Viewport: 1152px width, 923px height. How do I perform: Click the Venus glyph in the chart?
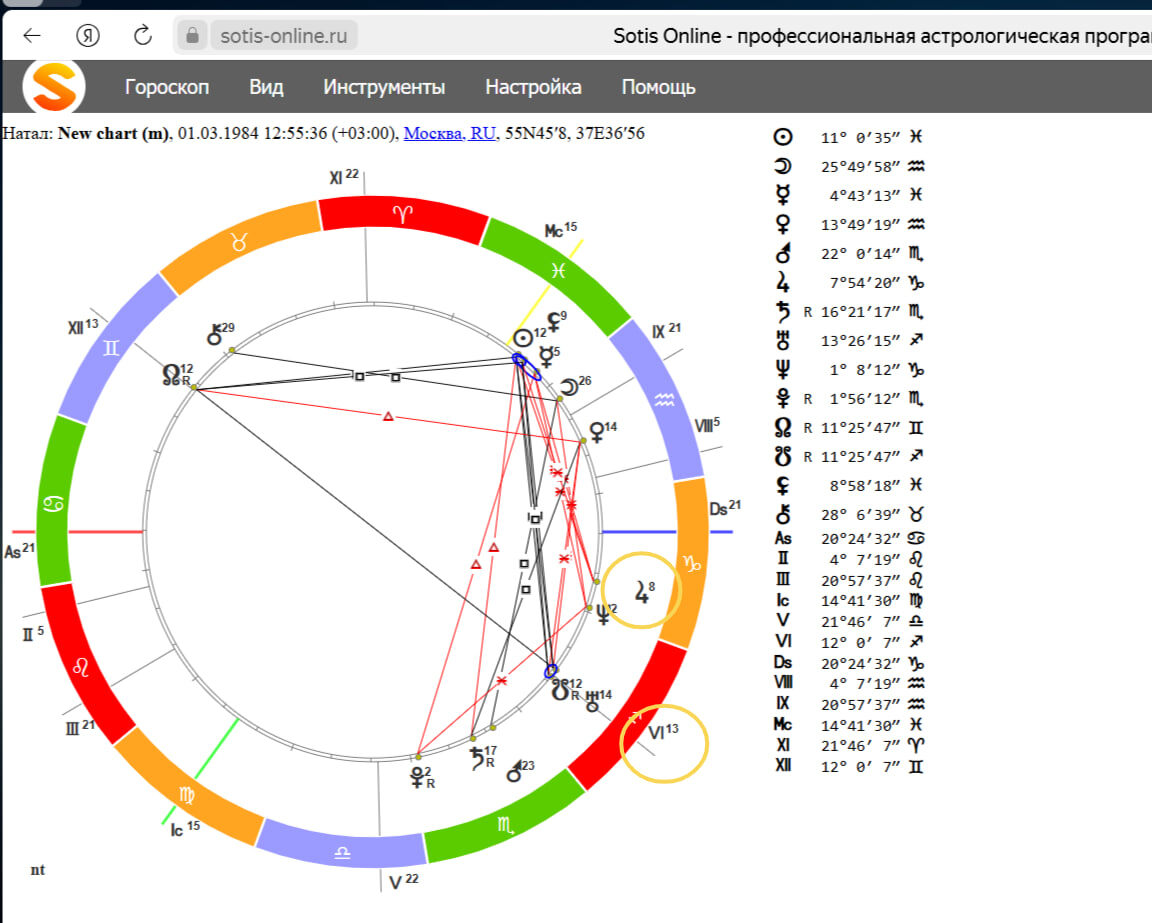pyautogui.click(x=597, y=432)
